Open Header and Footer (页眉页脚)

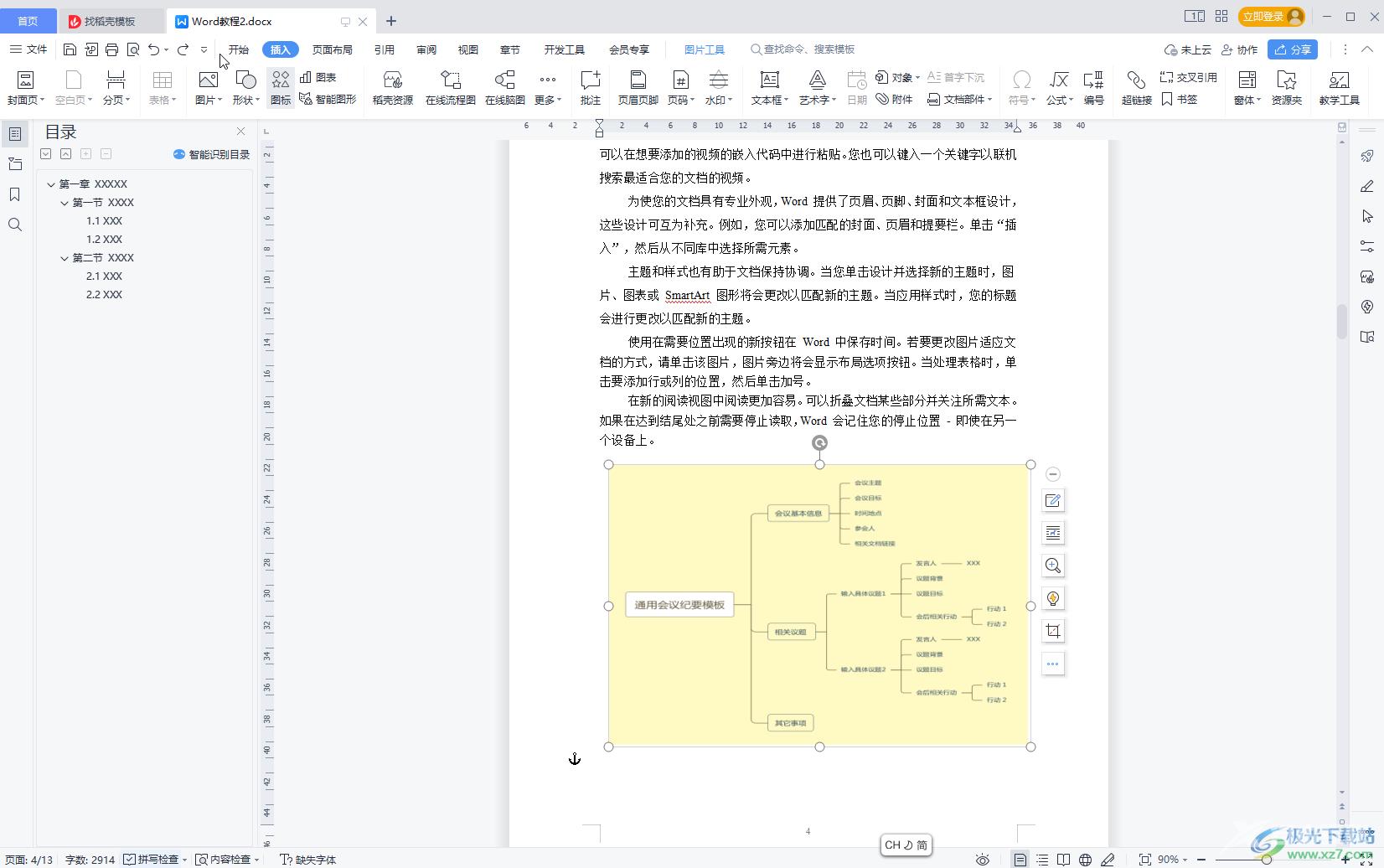638,87
